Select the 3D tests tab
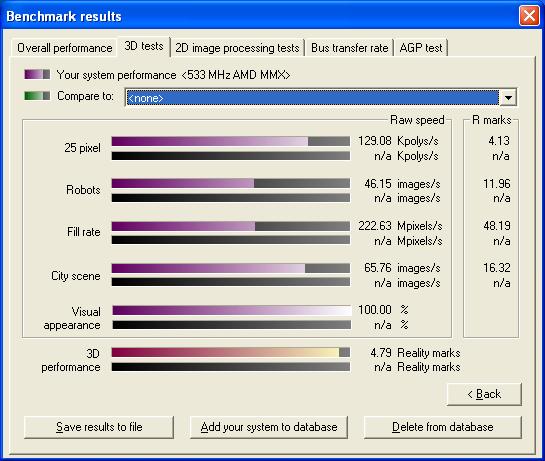This screenshot has height=461, width=545. (x=144, y=46)
